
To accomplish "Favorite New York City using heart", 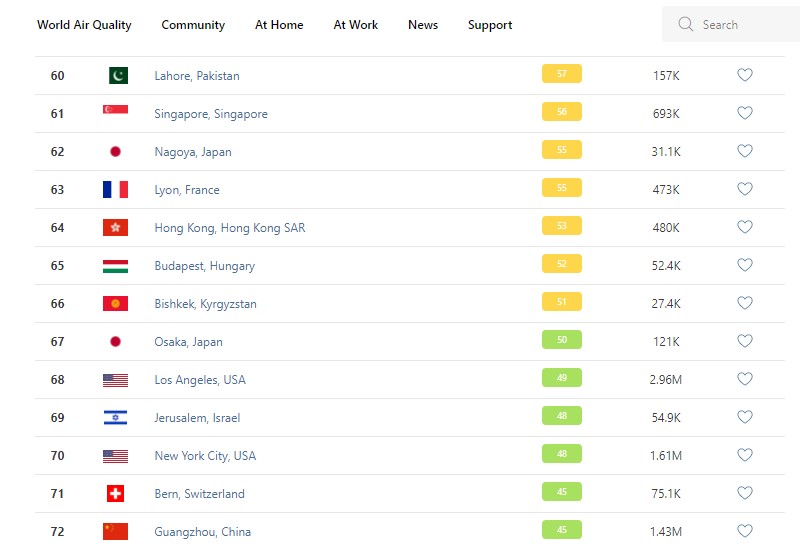I will 744,455.
